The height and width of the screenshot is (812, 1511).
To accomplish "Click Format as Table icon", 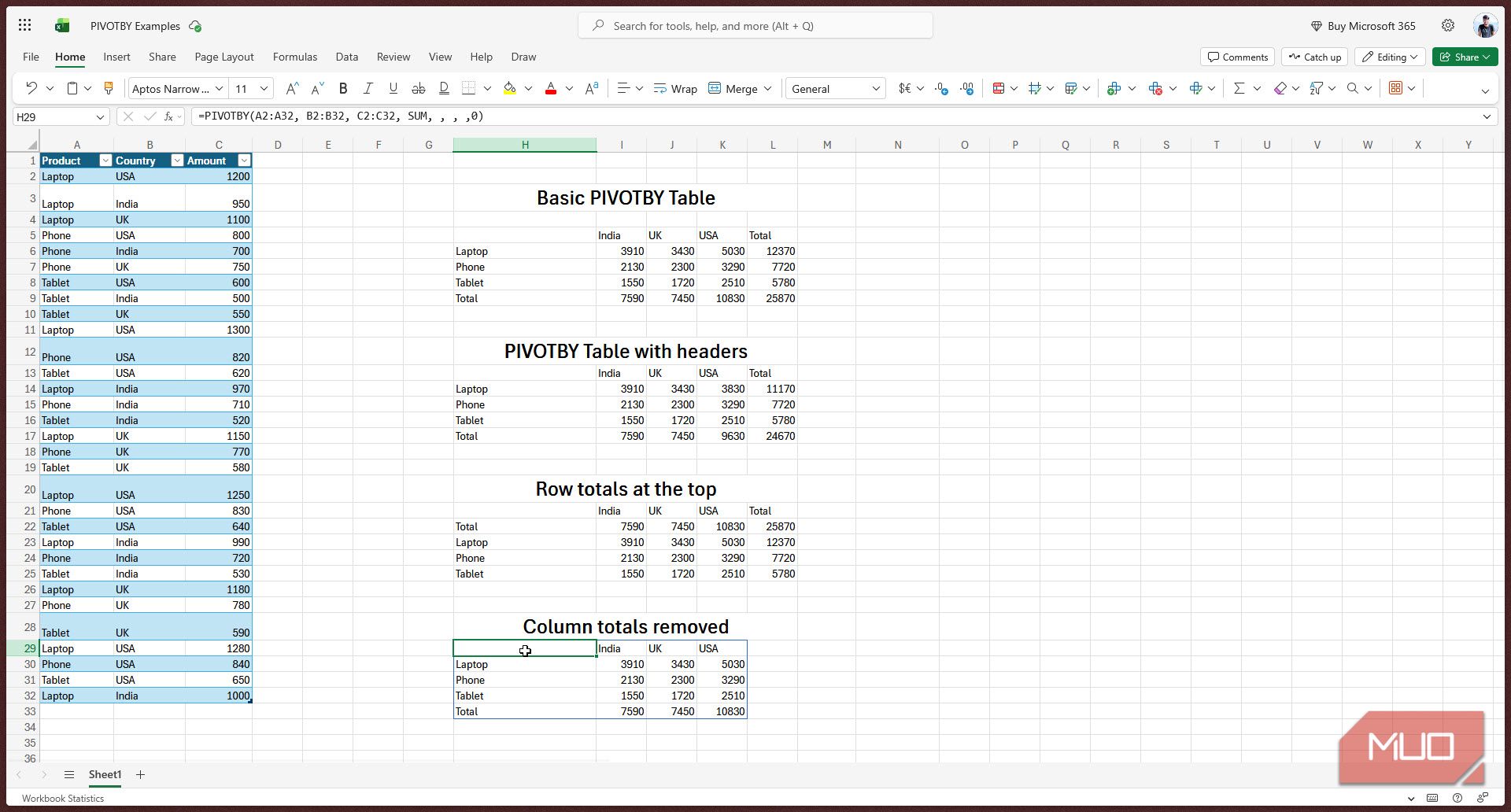I will pyautogui.click(x=1071, y=88).
